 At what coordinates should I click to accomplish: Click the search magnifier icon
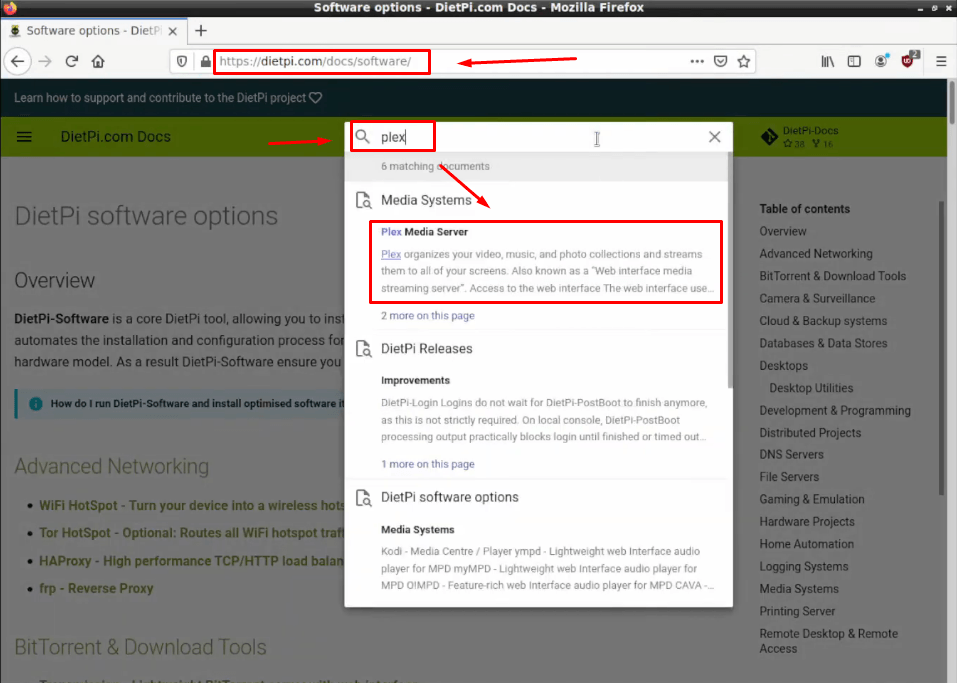pos(363,137)
